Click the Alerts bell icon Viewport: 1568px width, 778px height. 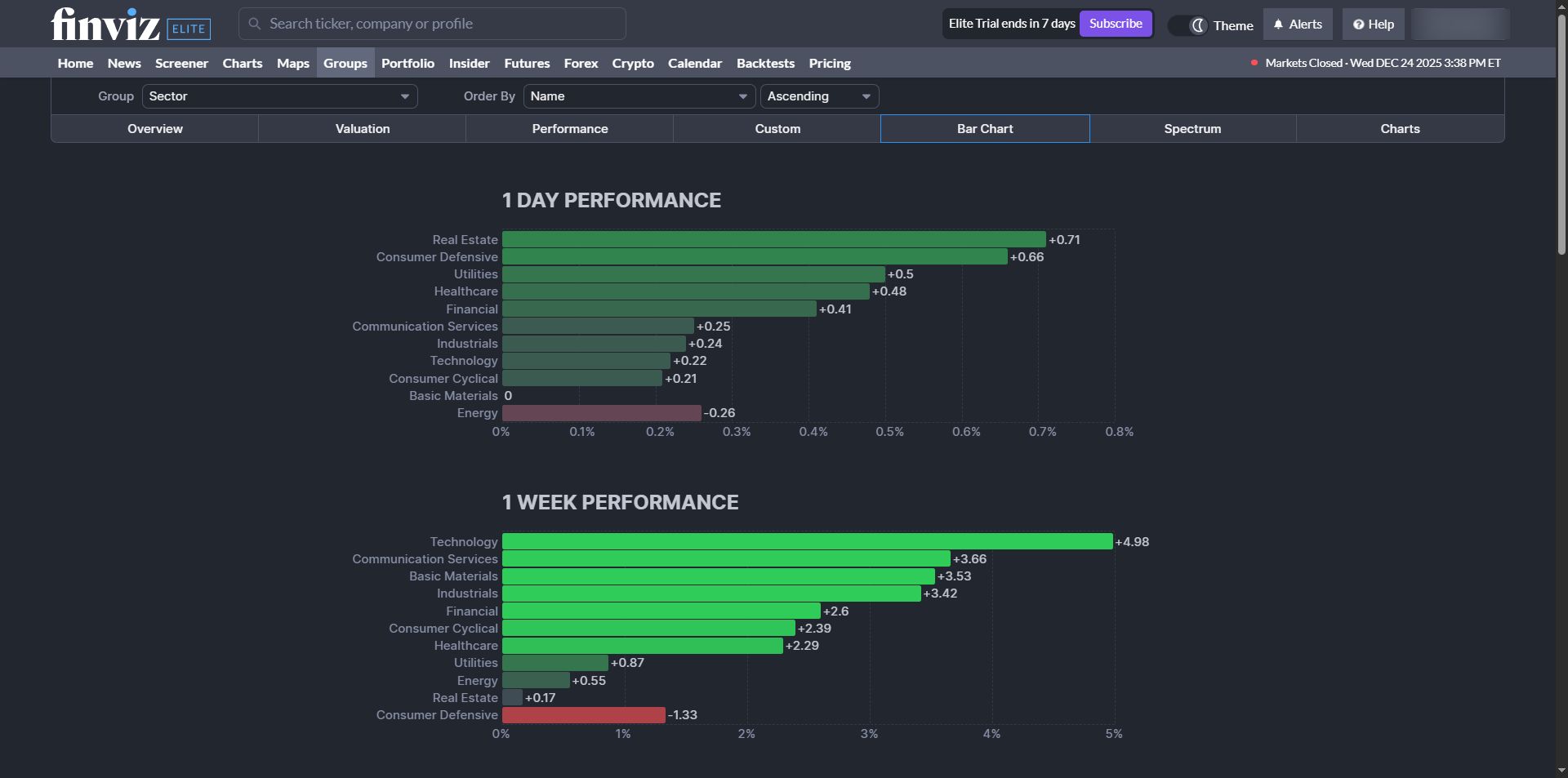click(1279, 24)
